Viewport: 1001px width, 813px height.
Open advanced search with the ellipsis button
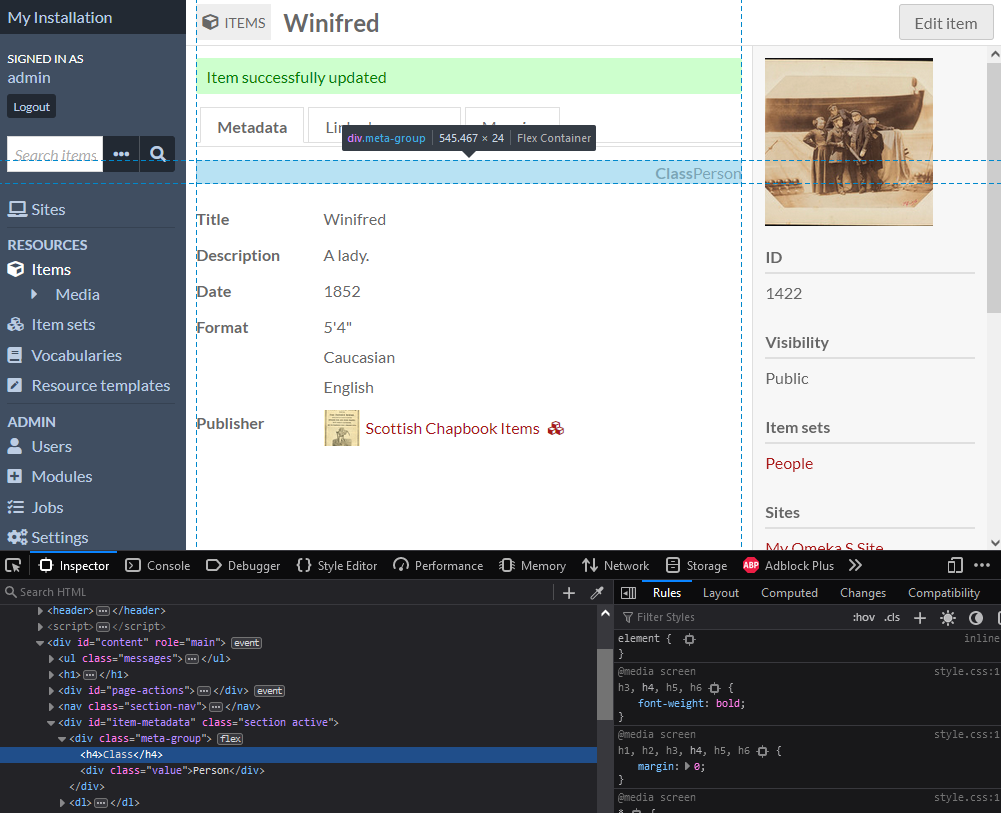pos(121,154)
